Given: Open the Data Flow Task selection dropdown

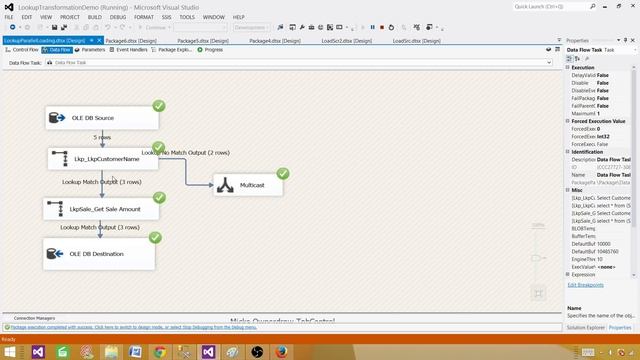Looking at the screenshot, I should [549, 62].
